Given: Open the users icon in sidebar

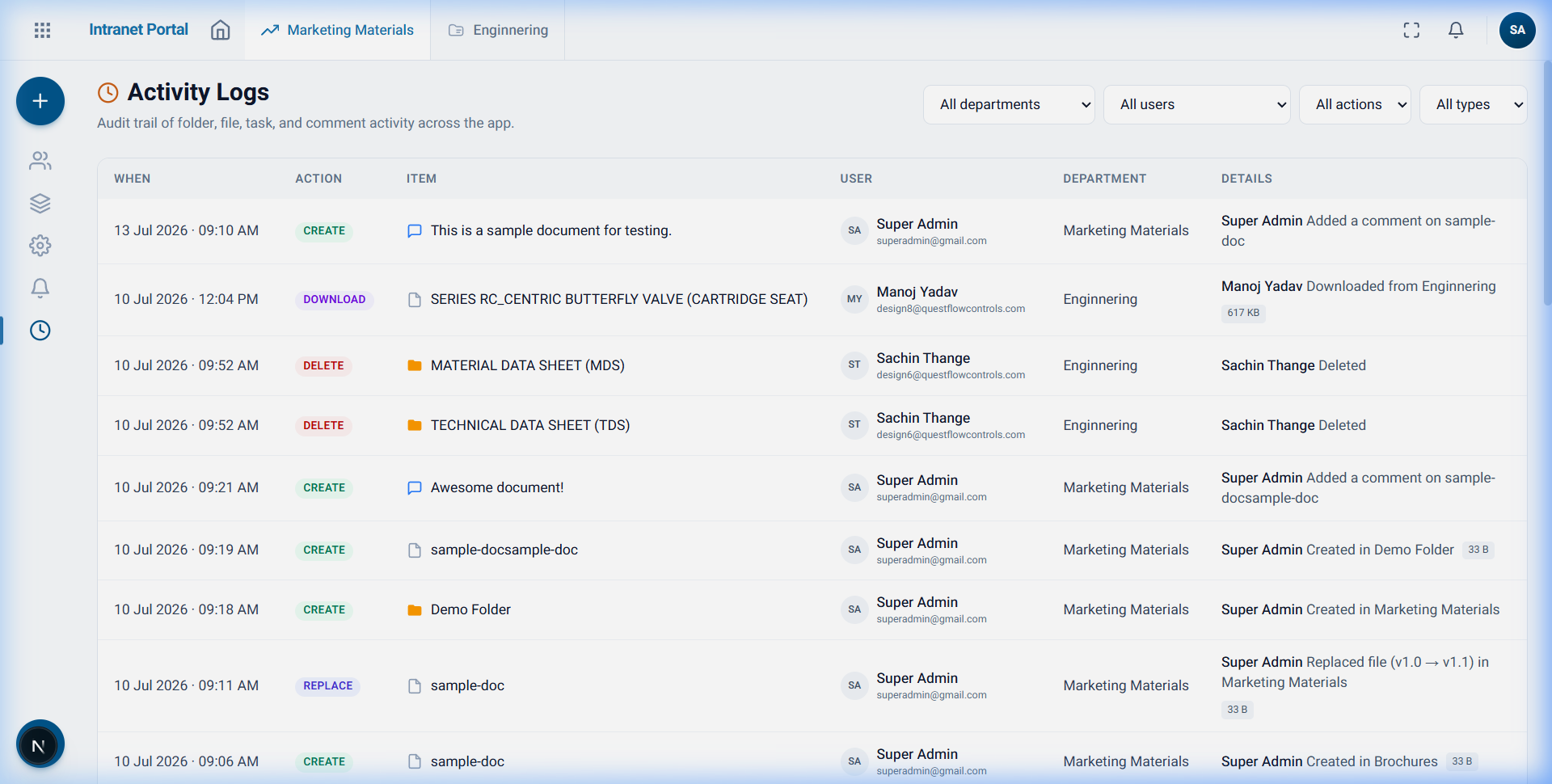Looking at the screenshot, I should pyautogui.click(x=40, y=161).
